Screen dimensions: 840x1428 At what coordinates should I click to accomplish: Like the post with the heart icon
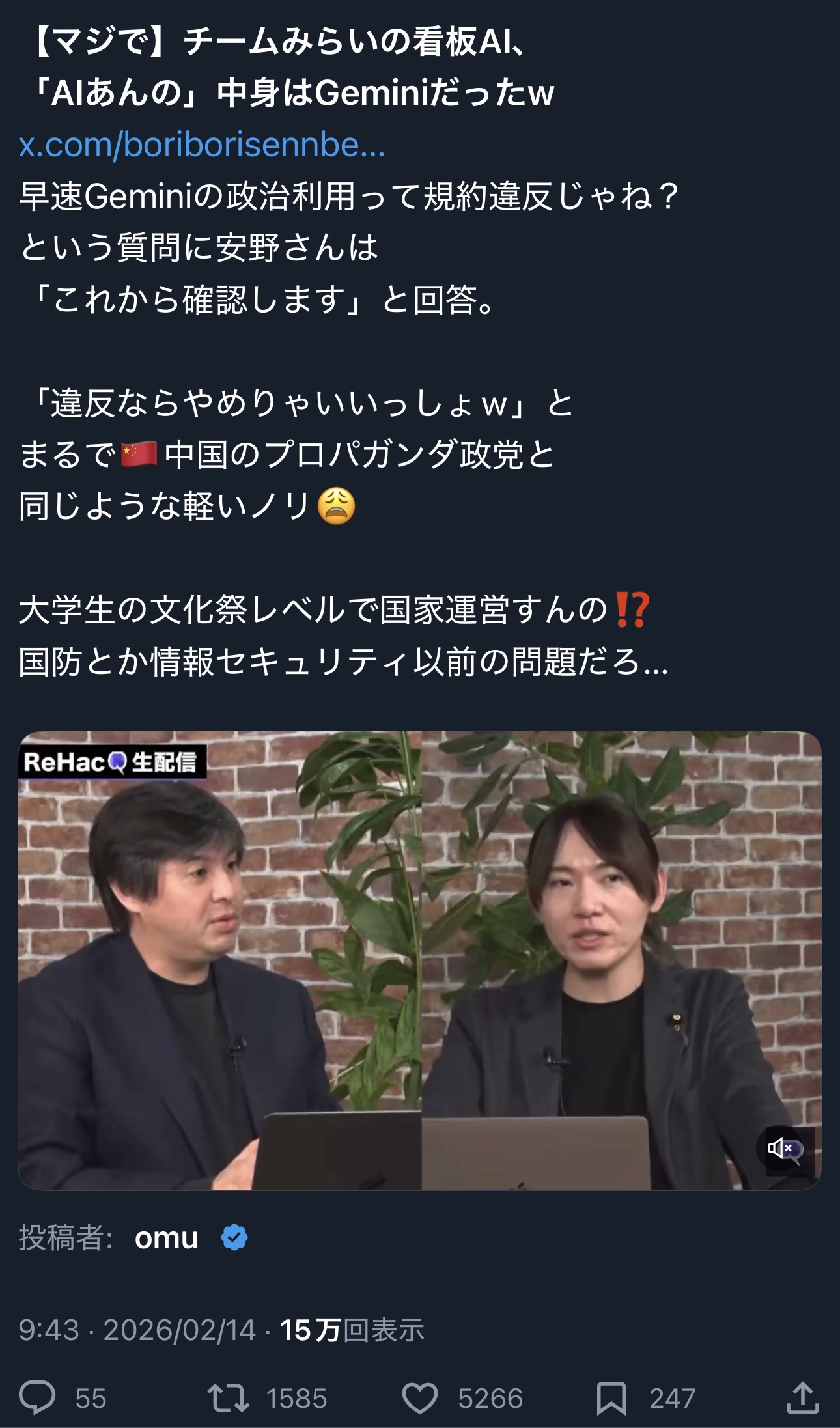[x=419, y=1398]
